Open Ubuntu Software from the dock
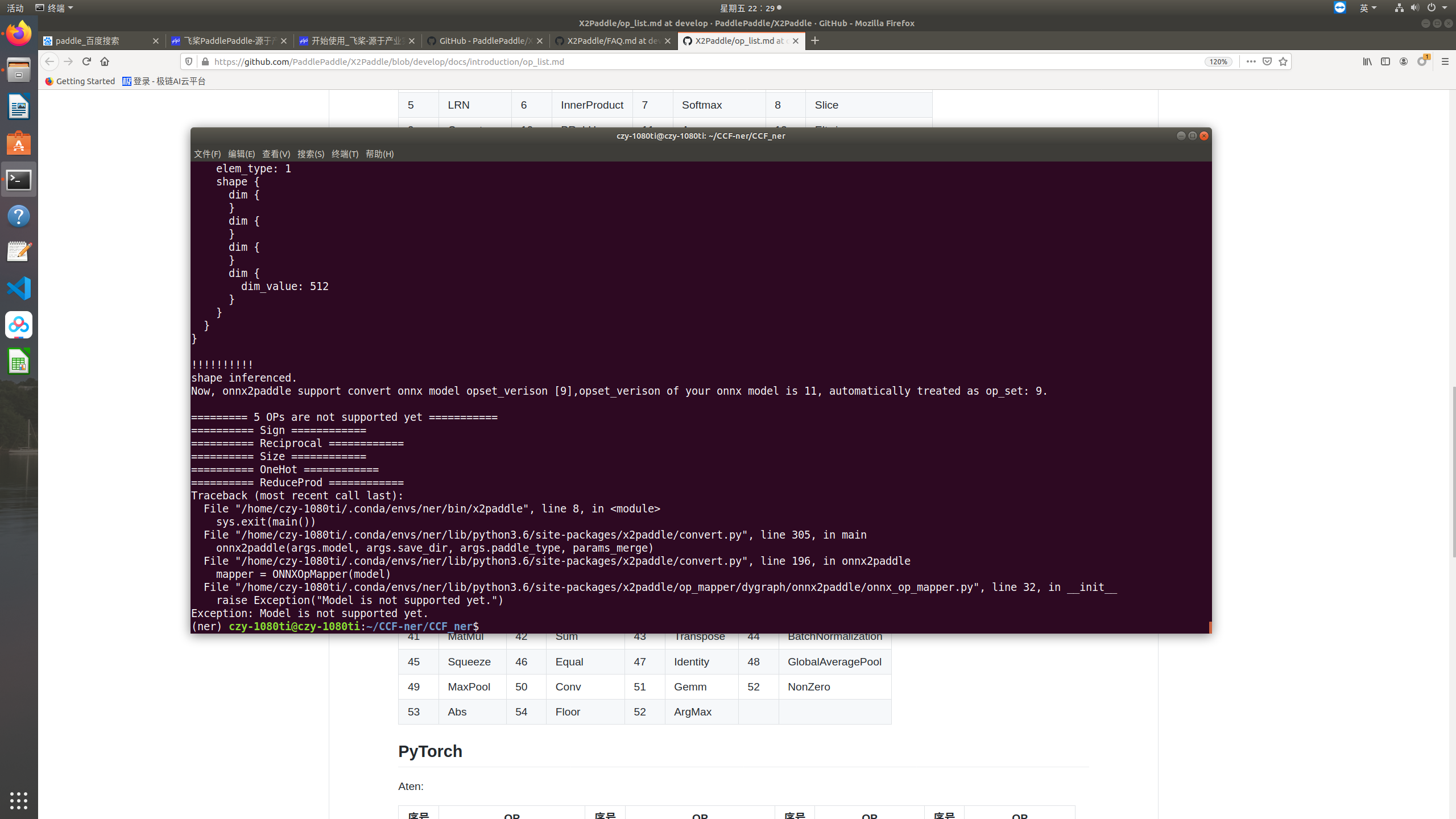This screenshot has width=1456, height=819. point(19,143)
